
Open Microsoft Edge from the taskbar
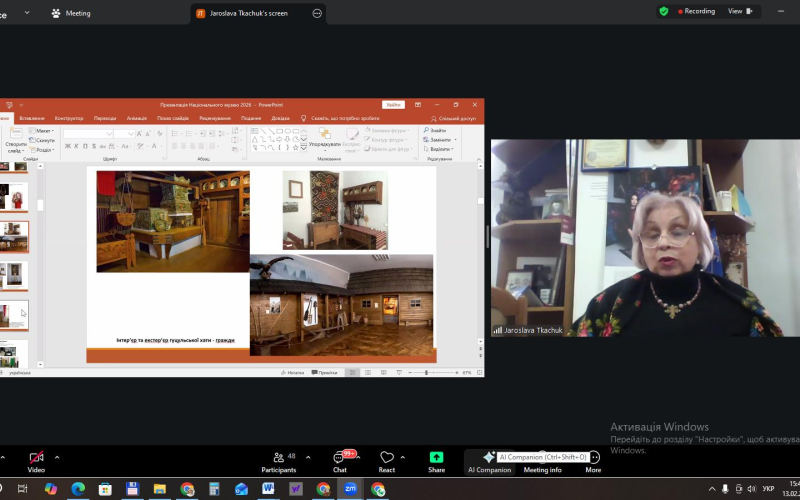coord(78,489)
